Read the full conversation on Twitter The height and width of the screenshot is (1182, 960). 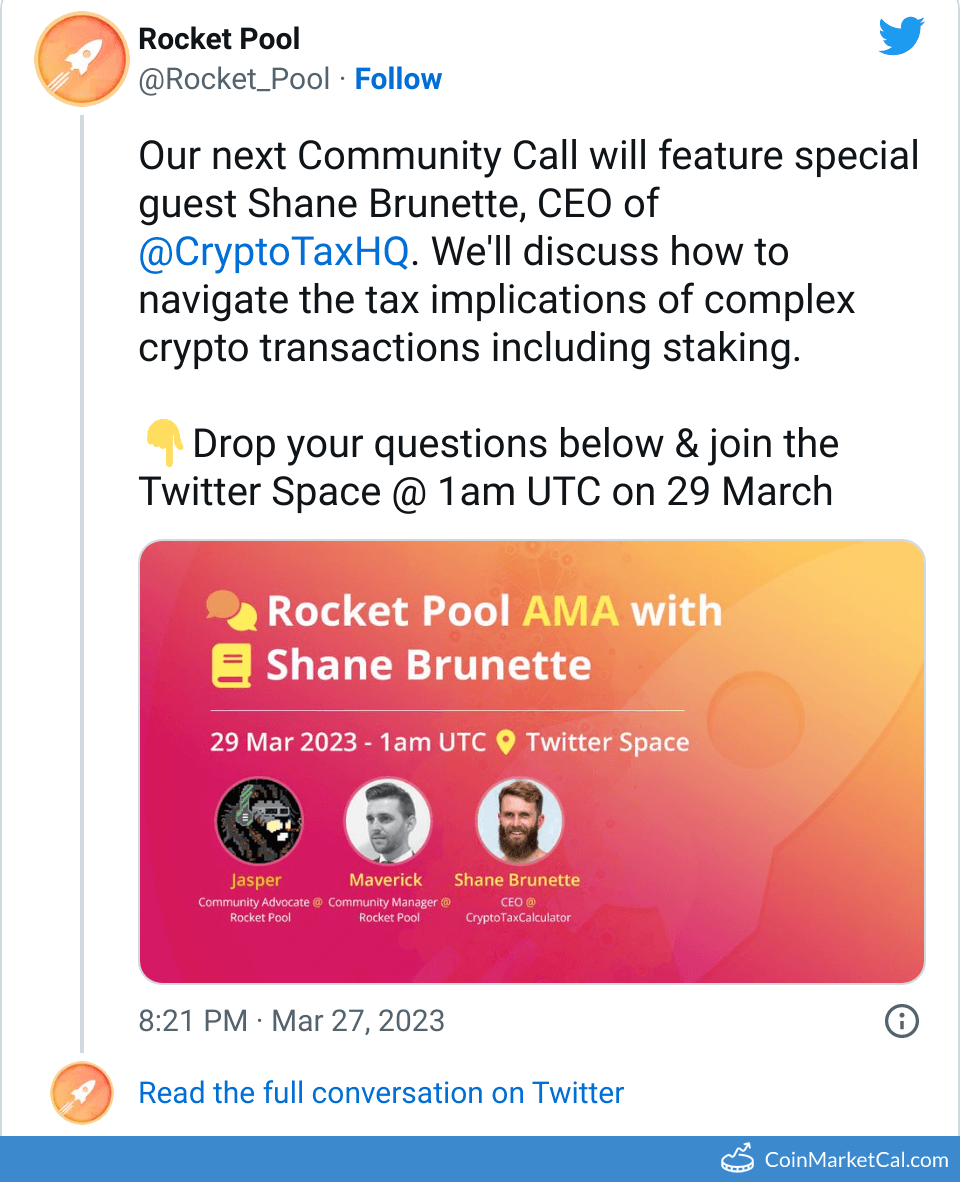coord(381,1093)
